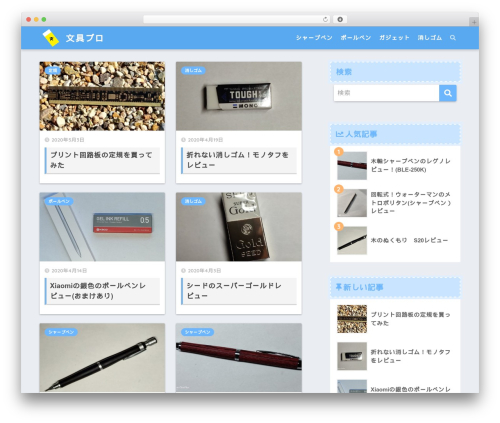Click new-articles sidebar ruler thumbnail
Screen dimensions: 500x423
(352, 319)
